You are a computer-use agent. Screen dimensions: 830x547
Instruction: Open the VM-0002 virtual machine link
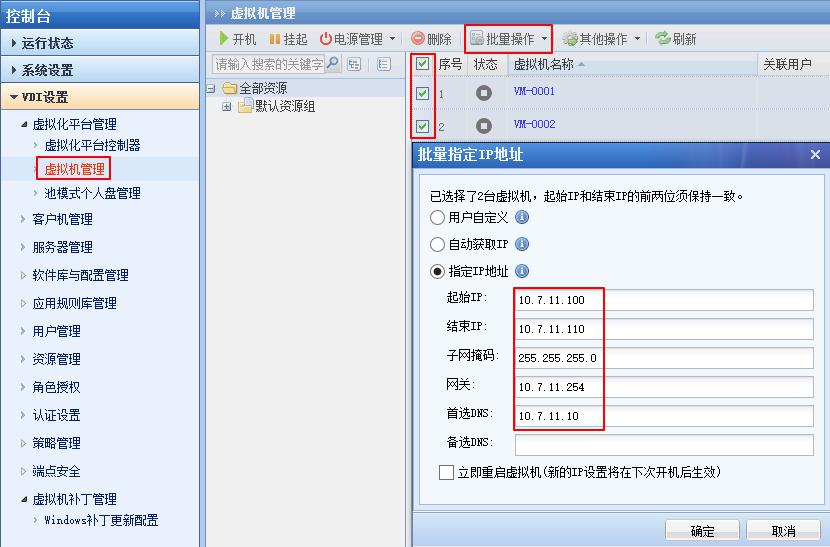coord(534,125)
